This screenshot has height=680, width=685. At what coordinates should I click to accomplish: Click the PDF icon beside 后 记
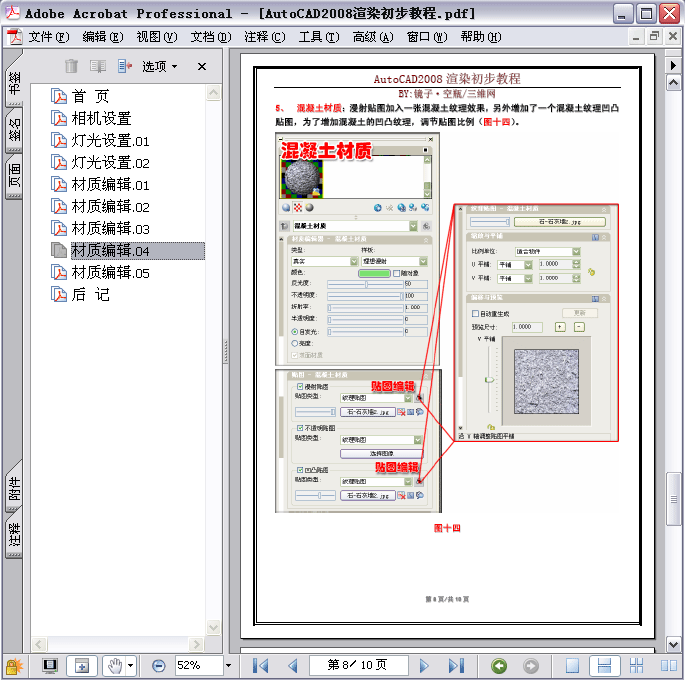(59, 295)
